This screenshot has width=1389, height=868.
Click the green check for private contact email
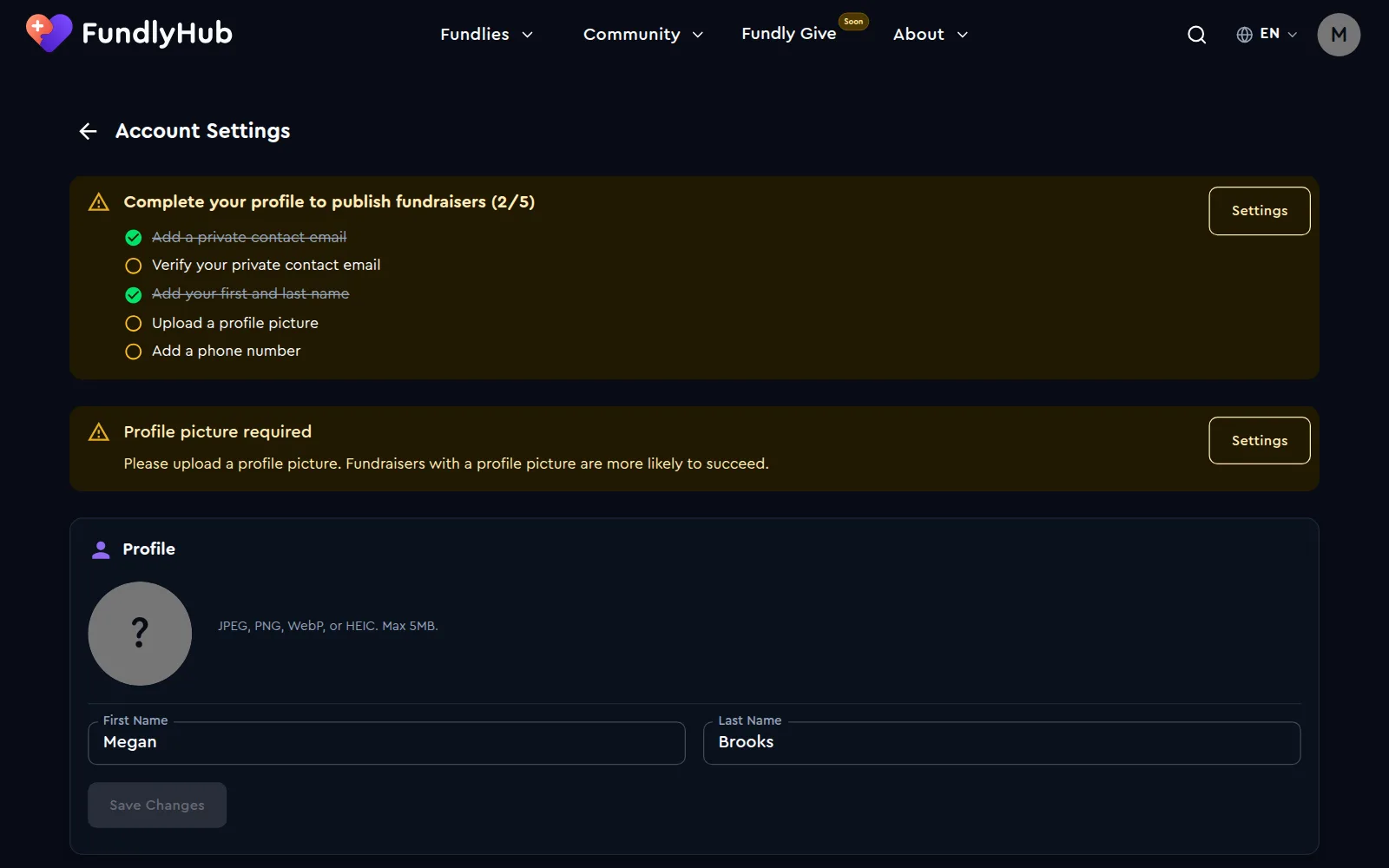(133, 238)
